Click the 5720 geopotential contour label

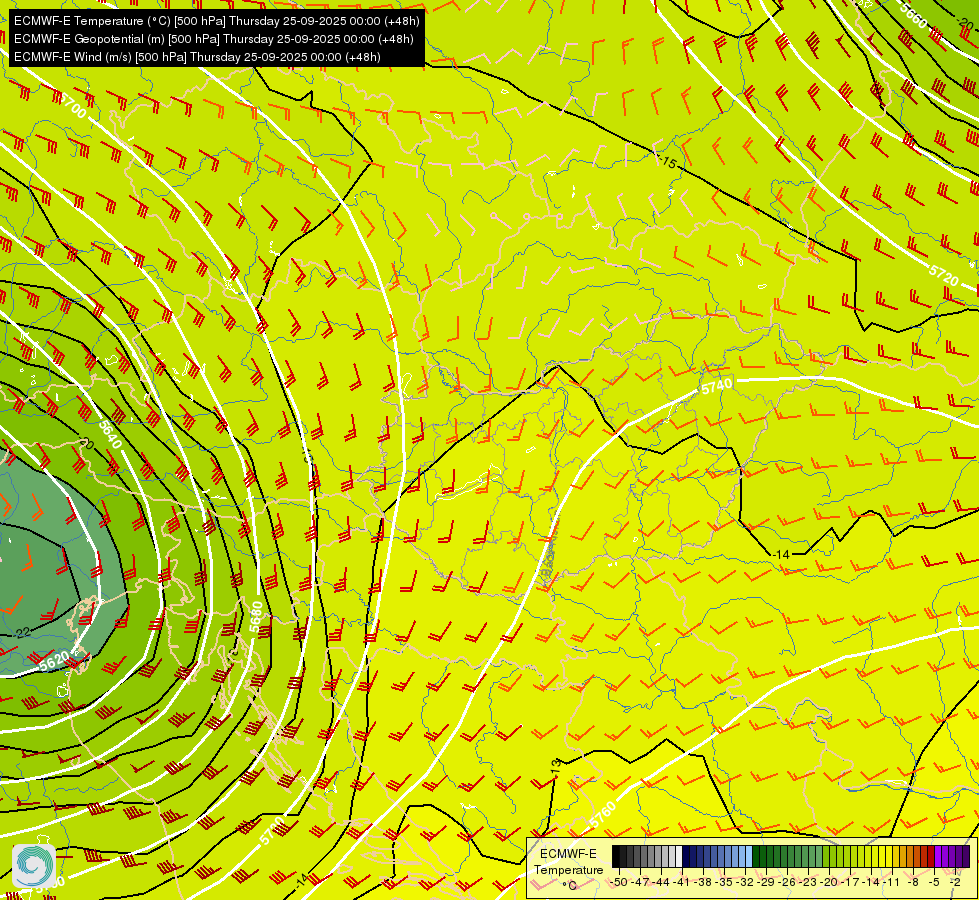[943, 275]
